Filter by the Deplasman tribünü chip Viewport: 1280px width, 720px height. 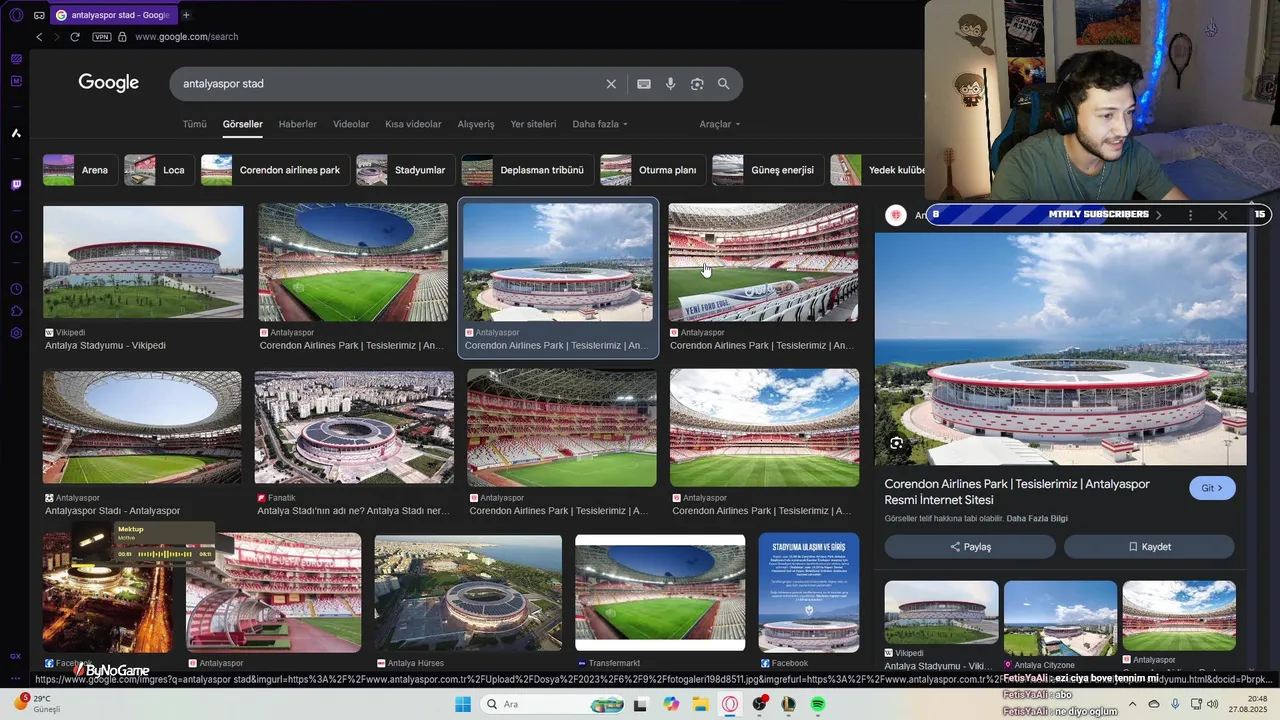tap(528, 170)
